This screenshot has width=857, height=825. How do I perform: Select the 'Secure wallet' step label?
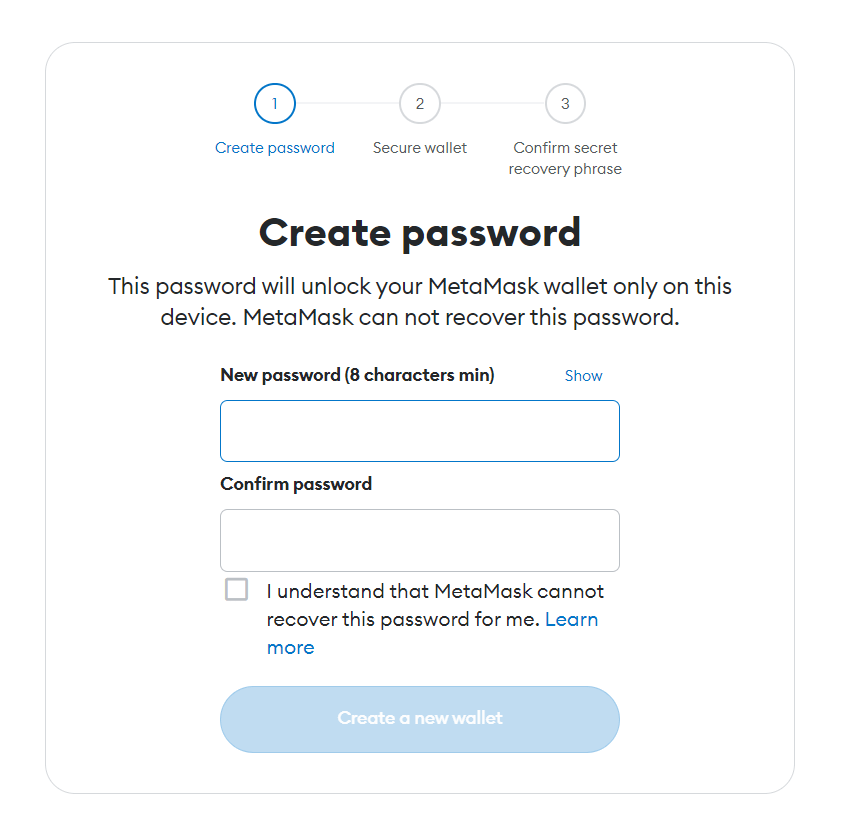pos(420,148)
